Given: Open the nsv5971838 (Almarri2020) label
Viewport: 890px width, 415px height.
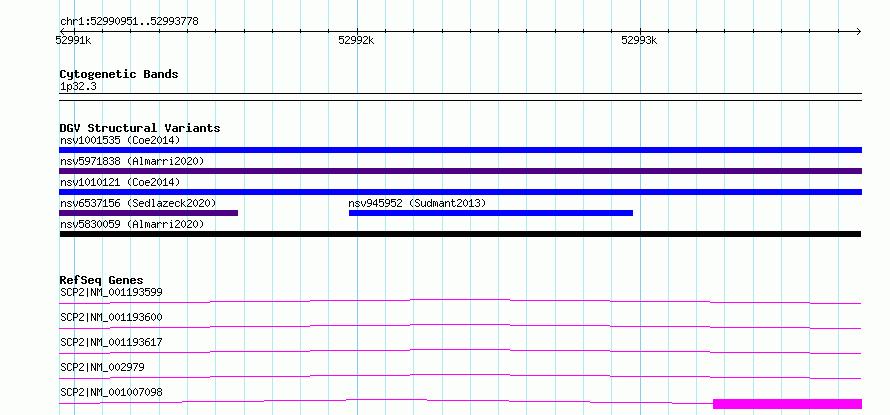Looking at the screenshot, I should click(132, 161).
